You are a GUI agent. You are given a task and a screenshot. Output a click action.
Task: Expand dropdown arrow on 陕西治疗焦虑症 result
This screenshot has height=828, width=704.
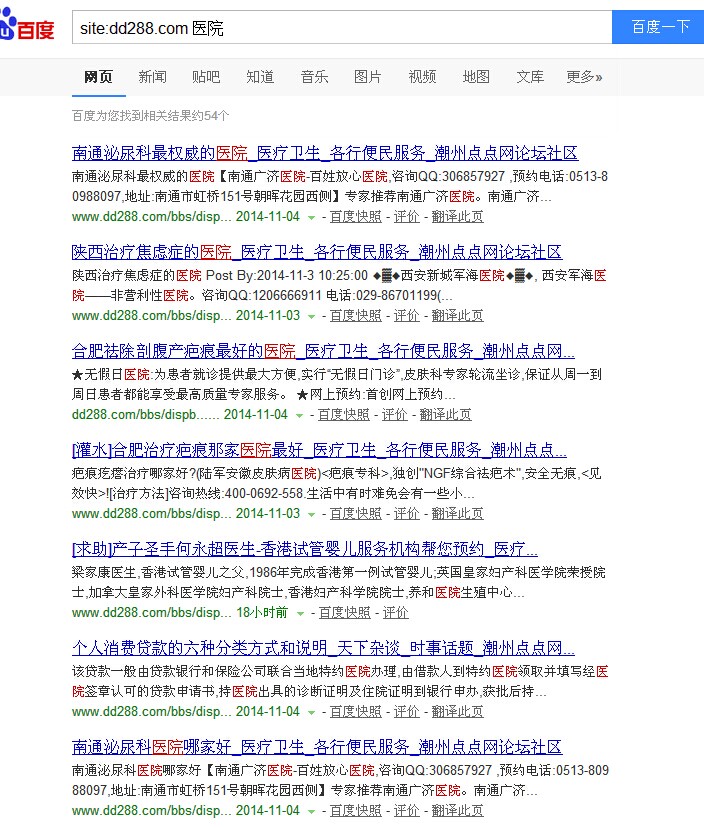(311, 316)
